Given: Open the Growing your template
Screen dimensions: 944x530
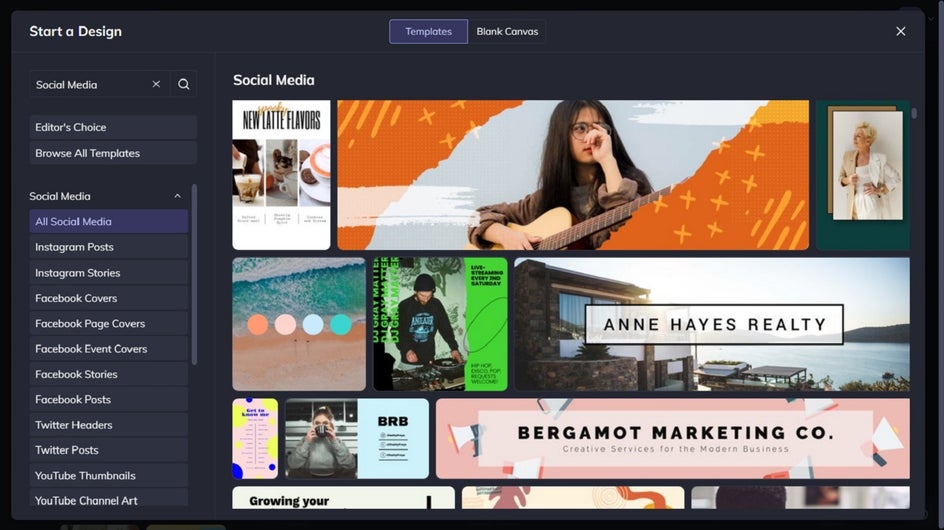Looking at the screenshot, I should 343,497.
